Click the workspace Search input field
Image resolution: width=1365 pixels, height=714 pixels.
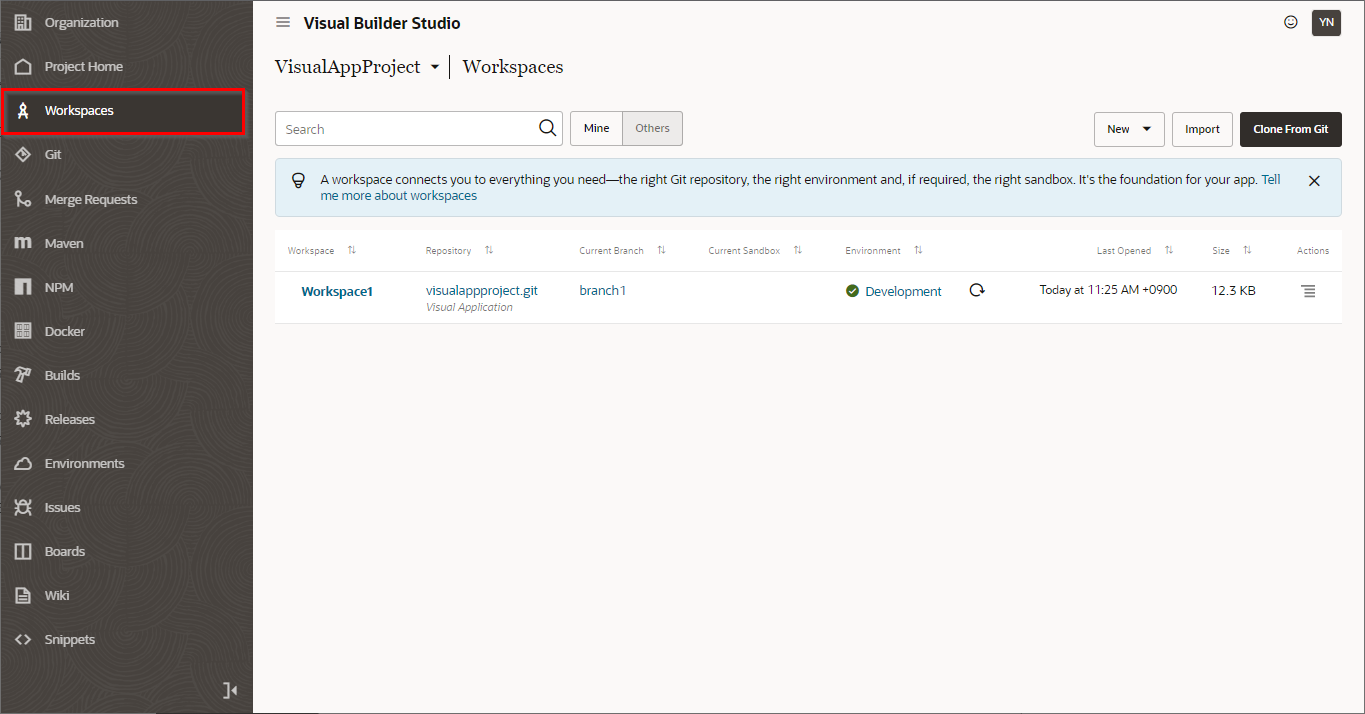pos(405,129)
